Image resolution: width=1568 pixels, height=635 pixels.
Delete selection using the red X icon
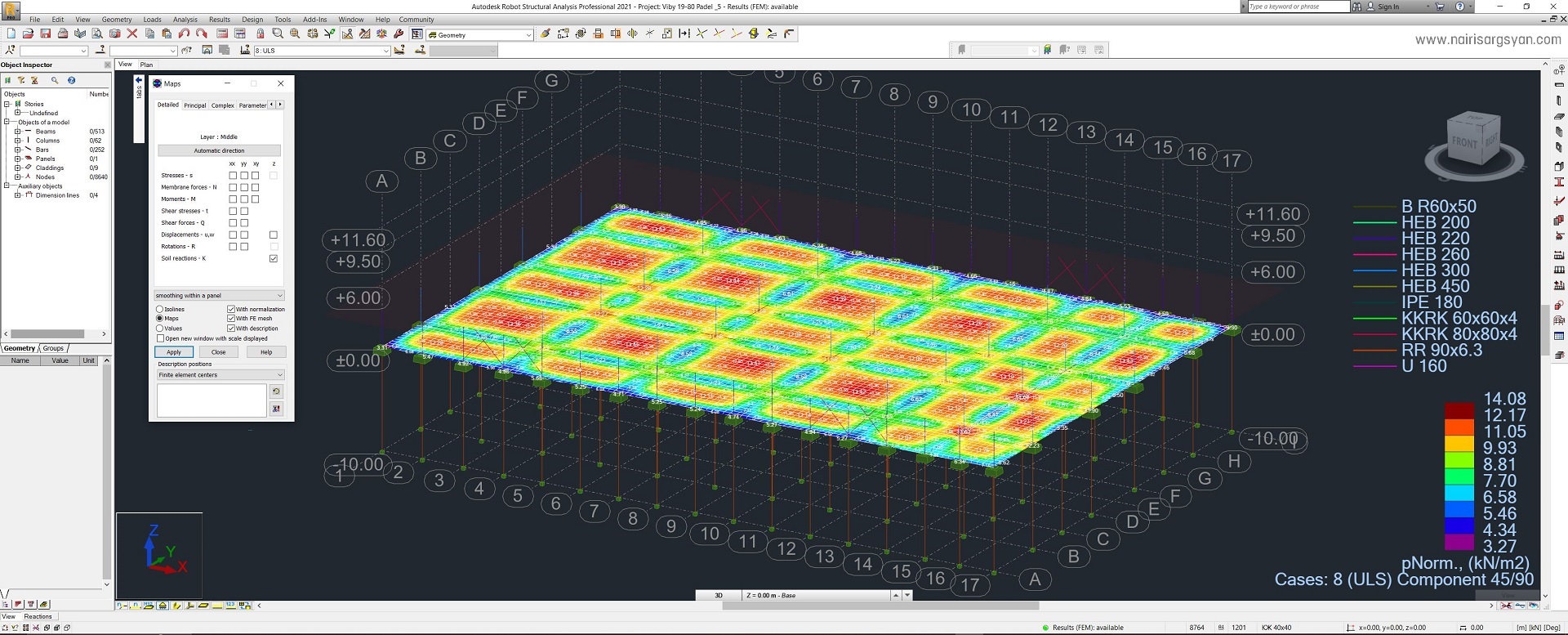coord(132,34)
